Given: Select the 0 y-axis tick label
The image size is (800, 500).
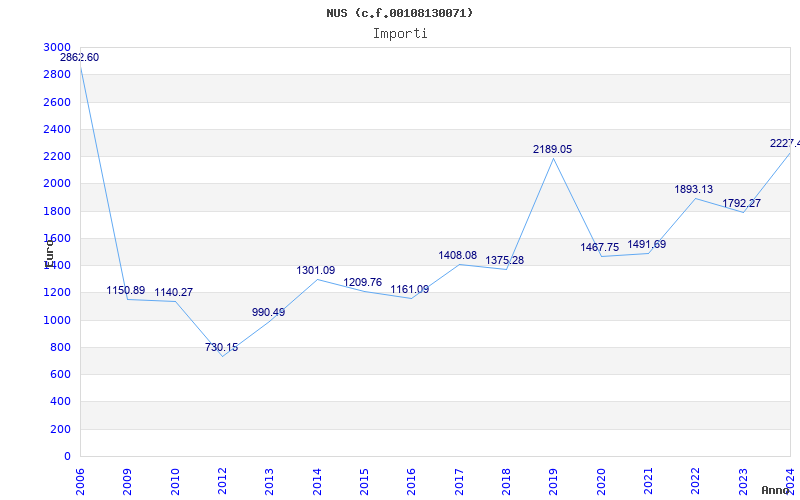Looking at the screenshot, I should [67, 457].
